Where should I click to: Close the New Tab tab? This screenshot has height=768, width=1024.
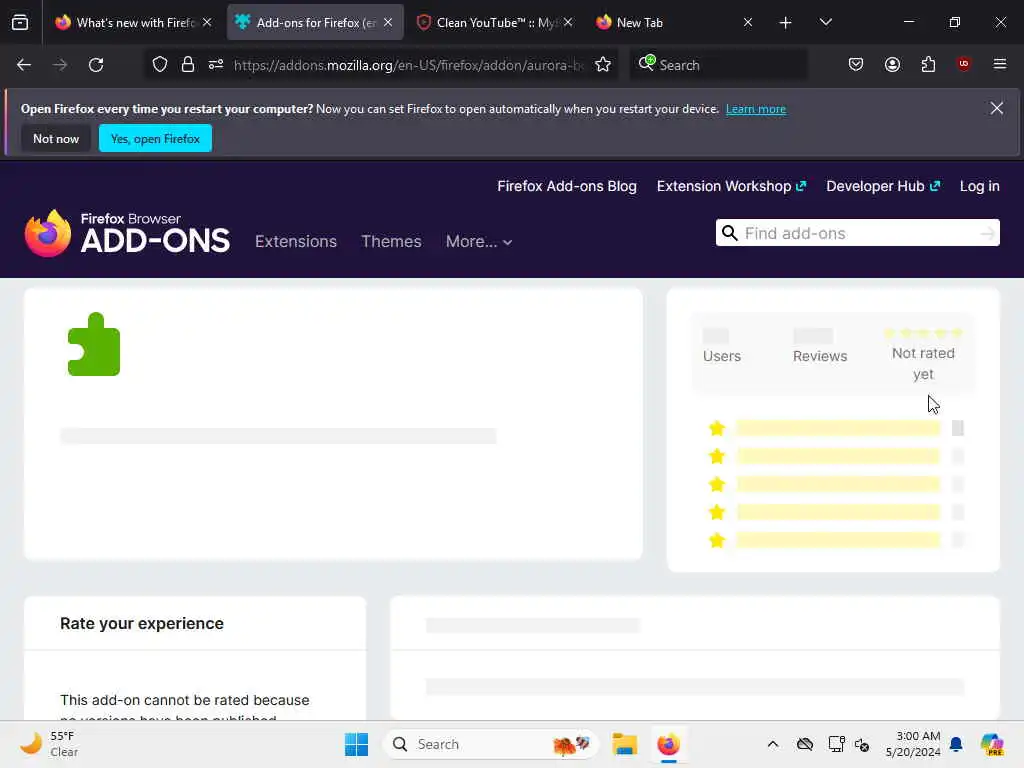[x=748, y=22]
